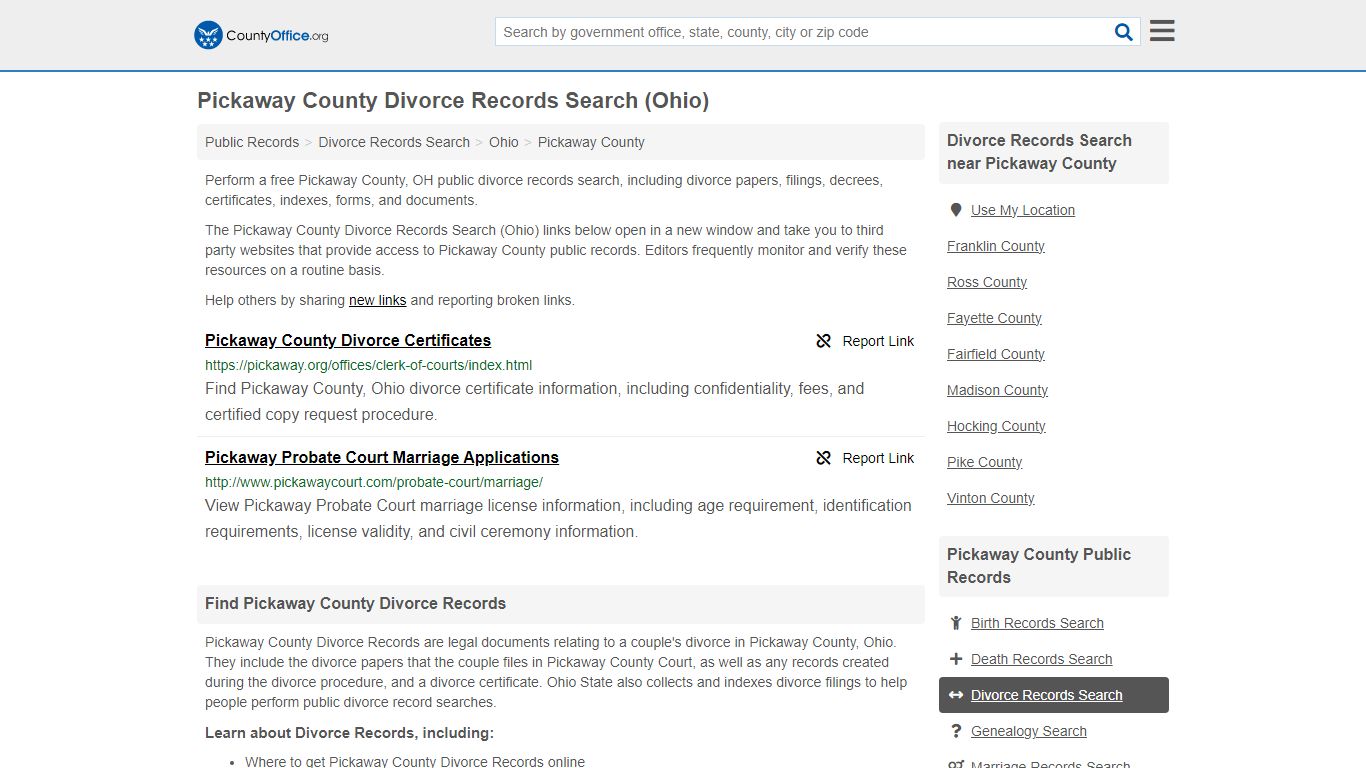Select Use My Location
This screenshot has height=768, width=1366.
tap(1023, 210)
